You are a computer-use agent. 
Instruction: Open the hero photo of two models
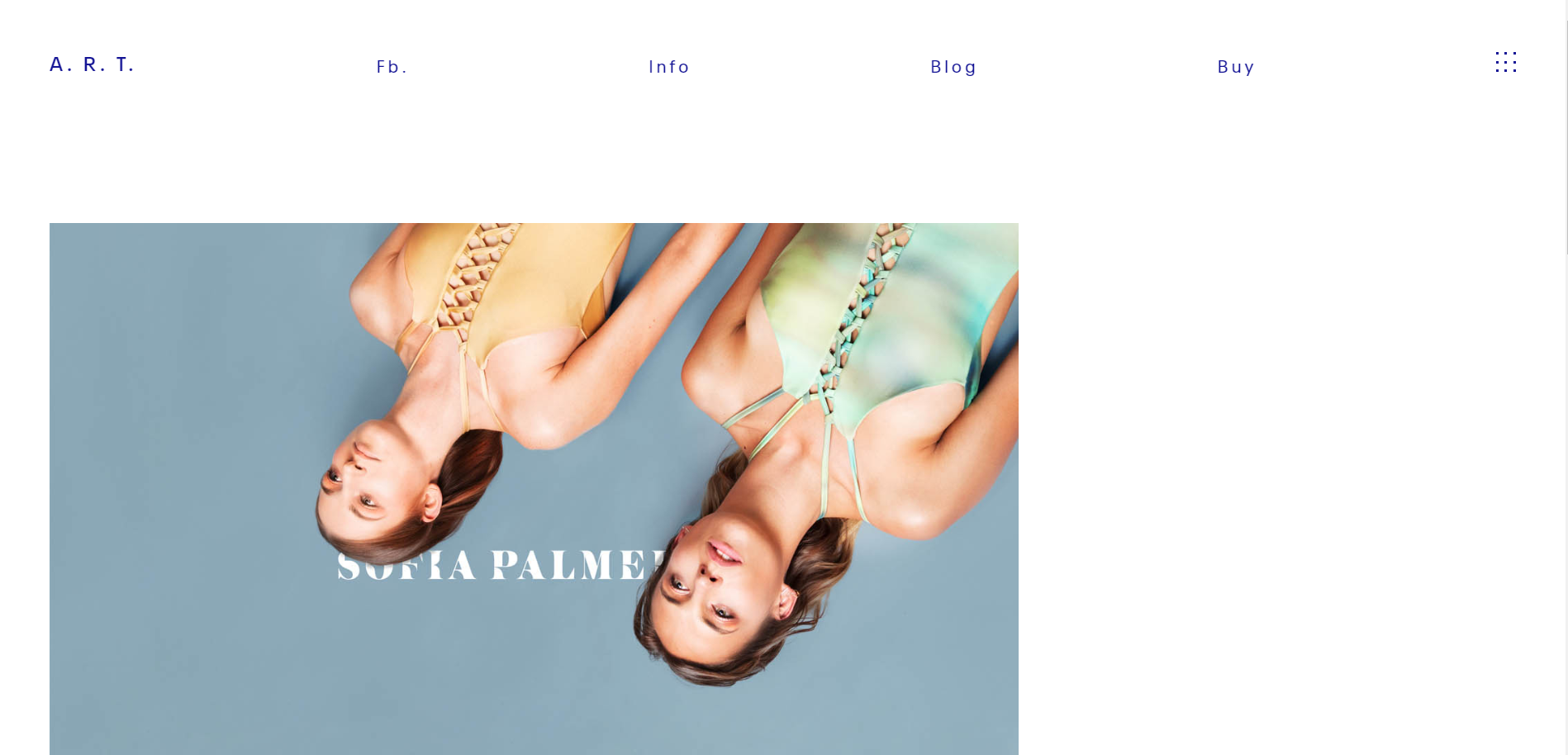tap(534, 489)
